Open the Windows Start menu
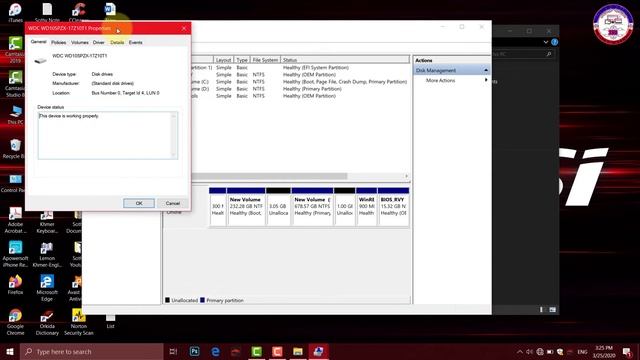The image size is (640, 360). pos(10,351)
